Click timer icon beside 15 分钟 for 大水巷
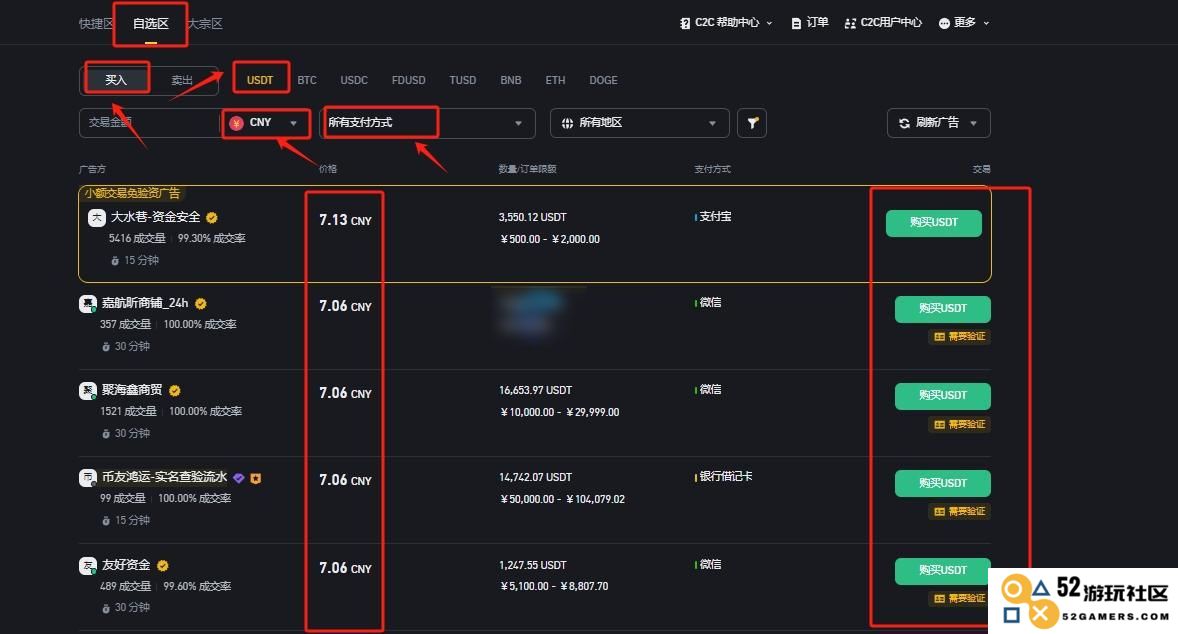This screenshot has width=1178, height=634. coord(115,261)
